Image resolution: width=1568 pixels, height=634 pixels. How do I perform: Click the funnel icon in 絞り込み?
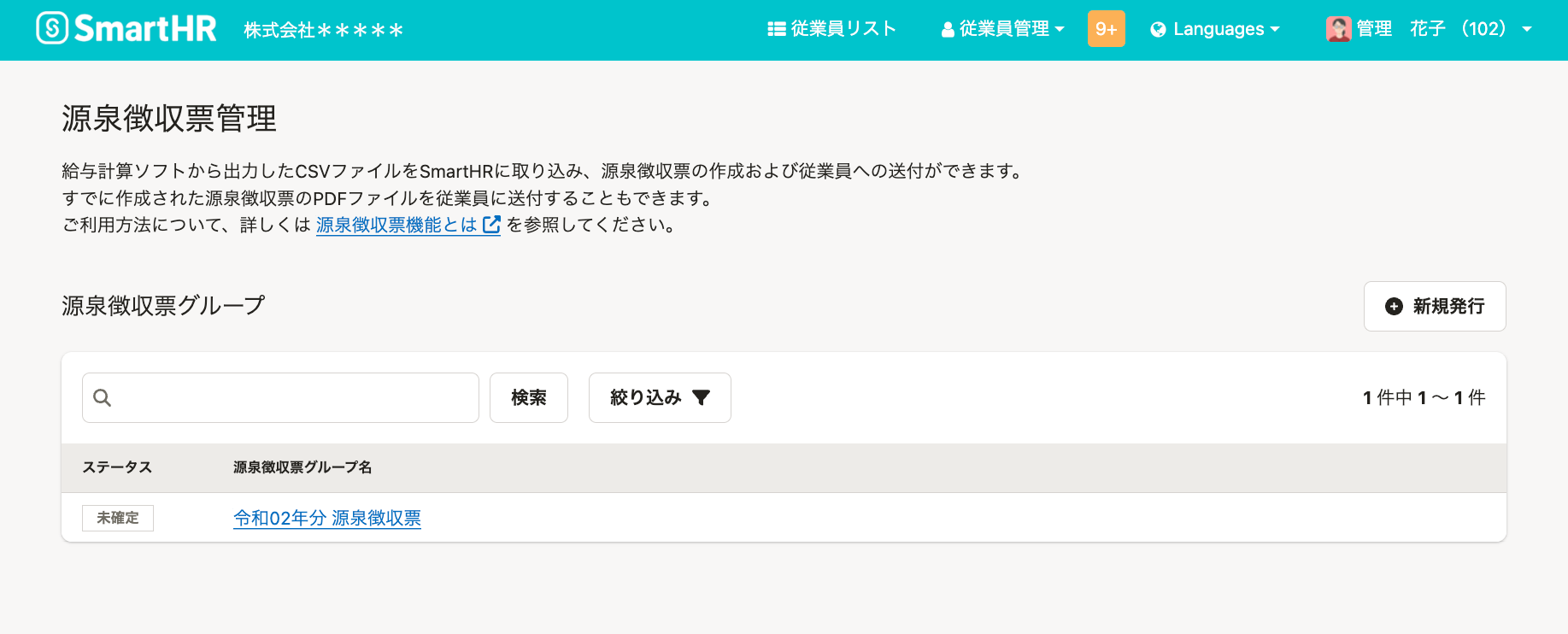701,397
